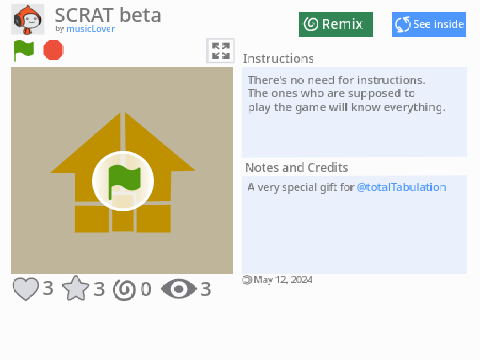Click the eye views icon
The height and width of the screenshot is (360, 480).
[x=179, y=289]
